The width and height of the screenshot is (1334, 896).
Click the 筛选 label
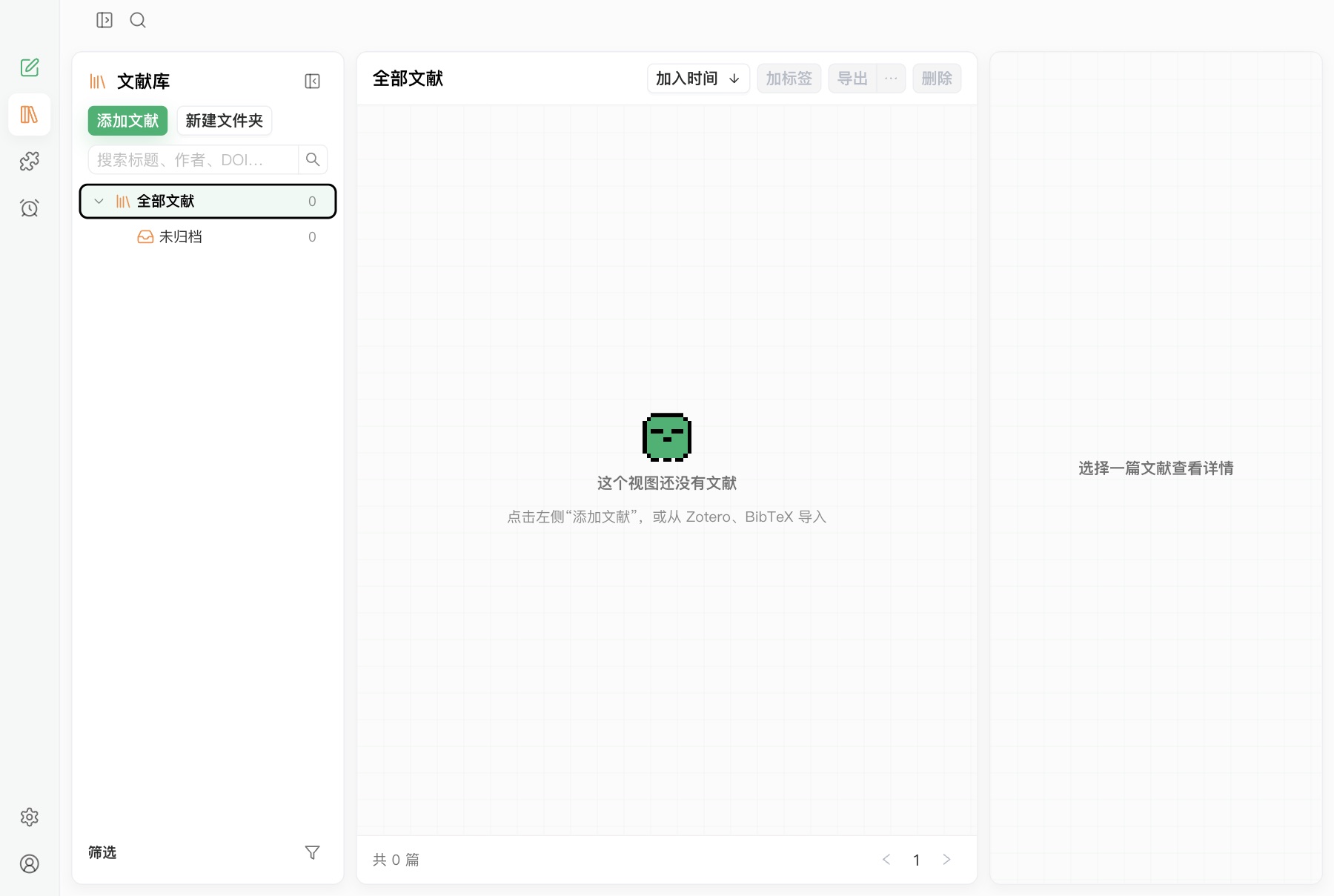102,852
